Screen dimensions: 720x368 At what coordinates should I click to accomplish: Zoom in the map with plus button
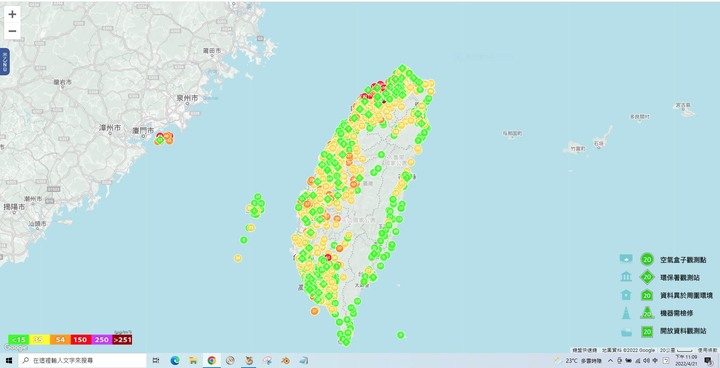(x=12, y=14)
